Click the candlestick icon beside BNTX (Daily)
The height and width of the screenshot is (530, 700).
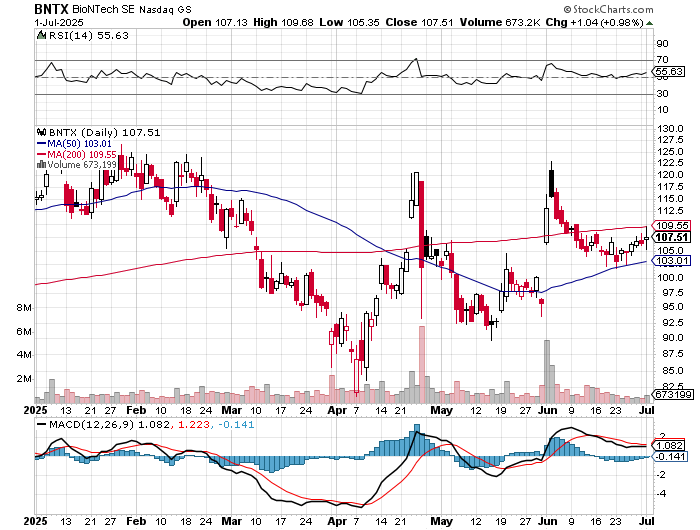[x=39, y=131]
